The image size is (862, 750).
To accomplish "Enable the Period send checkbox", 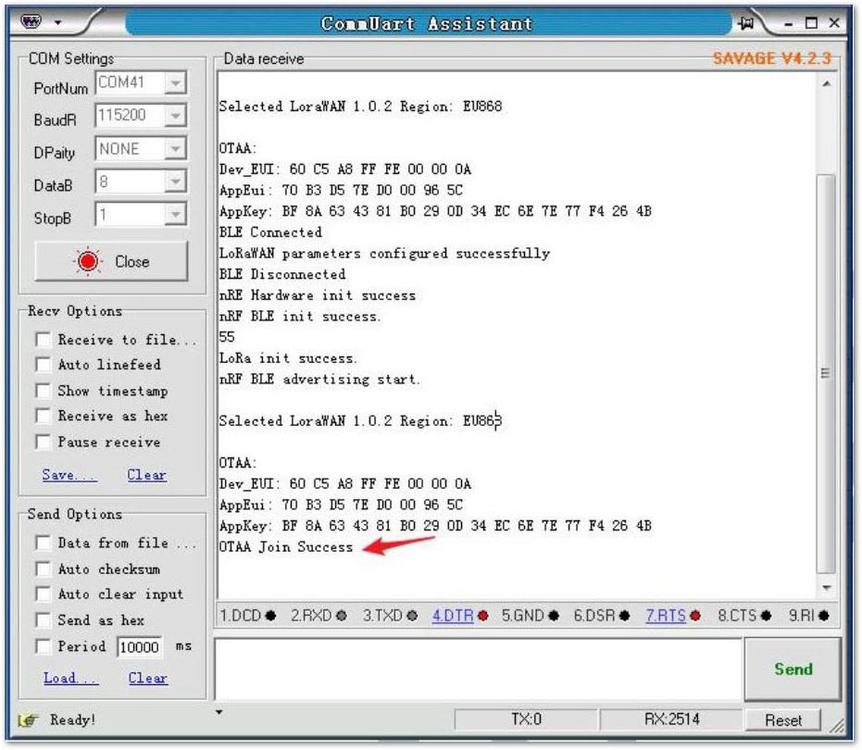I will (x=43, y=646).
